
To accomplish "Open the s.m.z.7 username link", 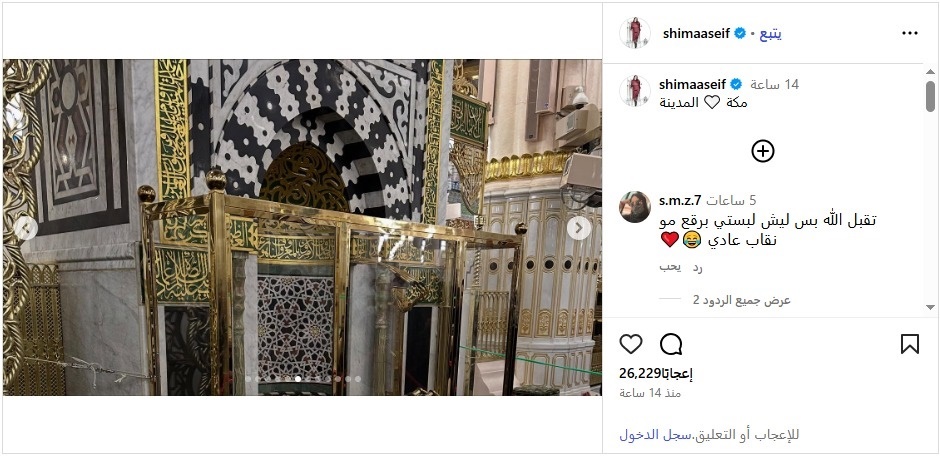I will [x=680, y=201].
